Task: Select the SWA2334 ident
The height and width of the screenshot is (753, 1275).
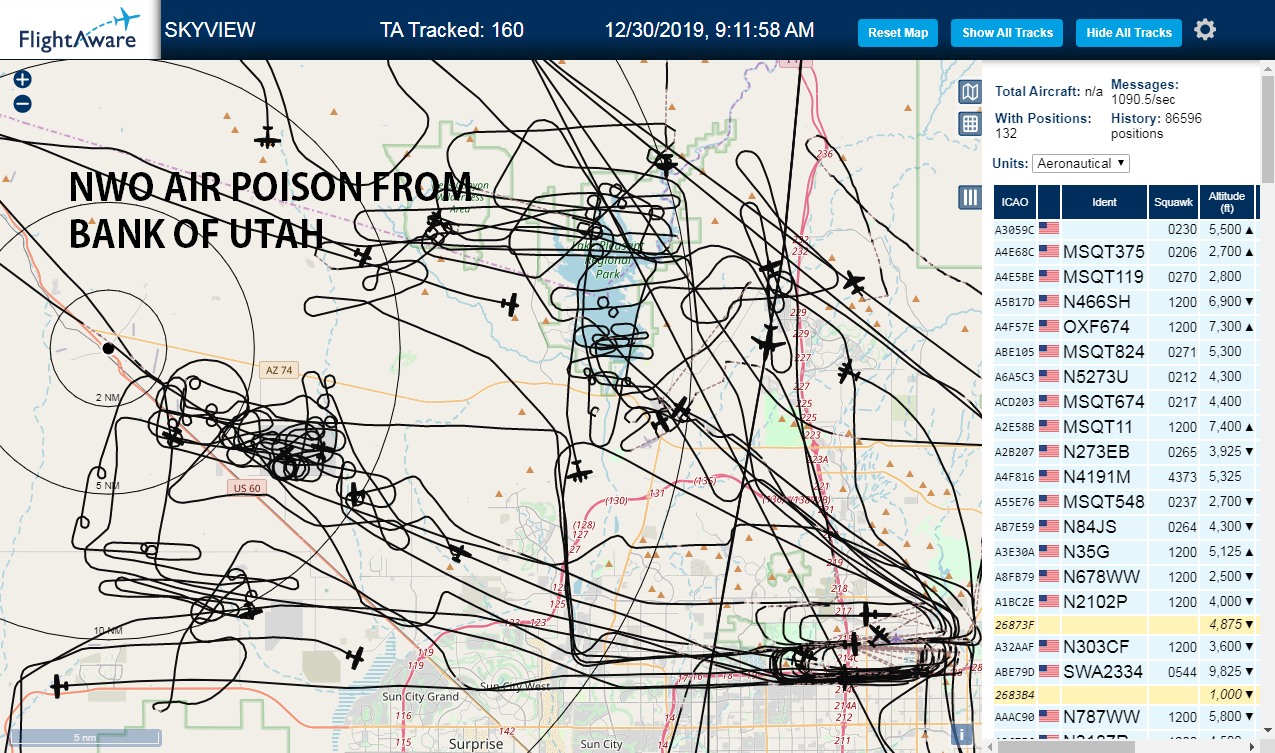Action: [x=1103, y=672]
